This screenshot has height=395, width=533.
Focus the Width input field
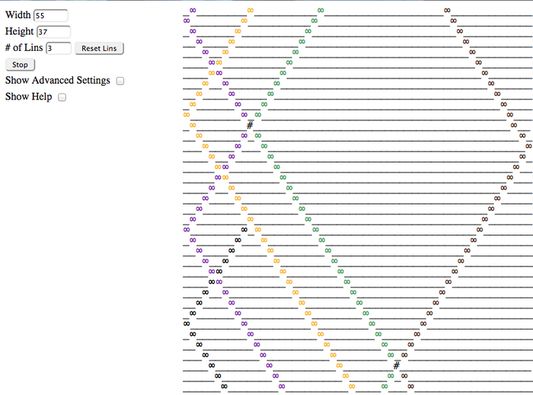(51, 16)
